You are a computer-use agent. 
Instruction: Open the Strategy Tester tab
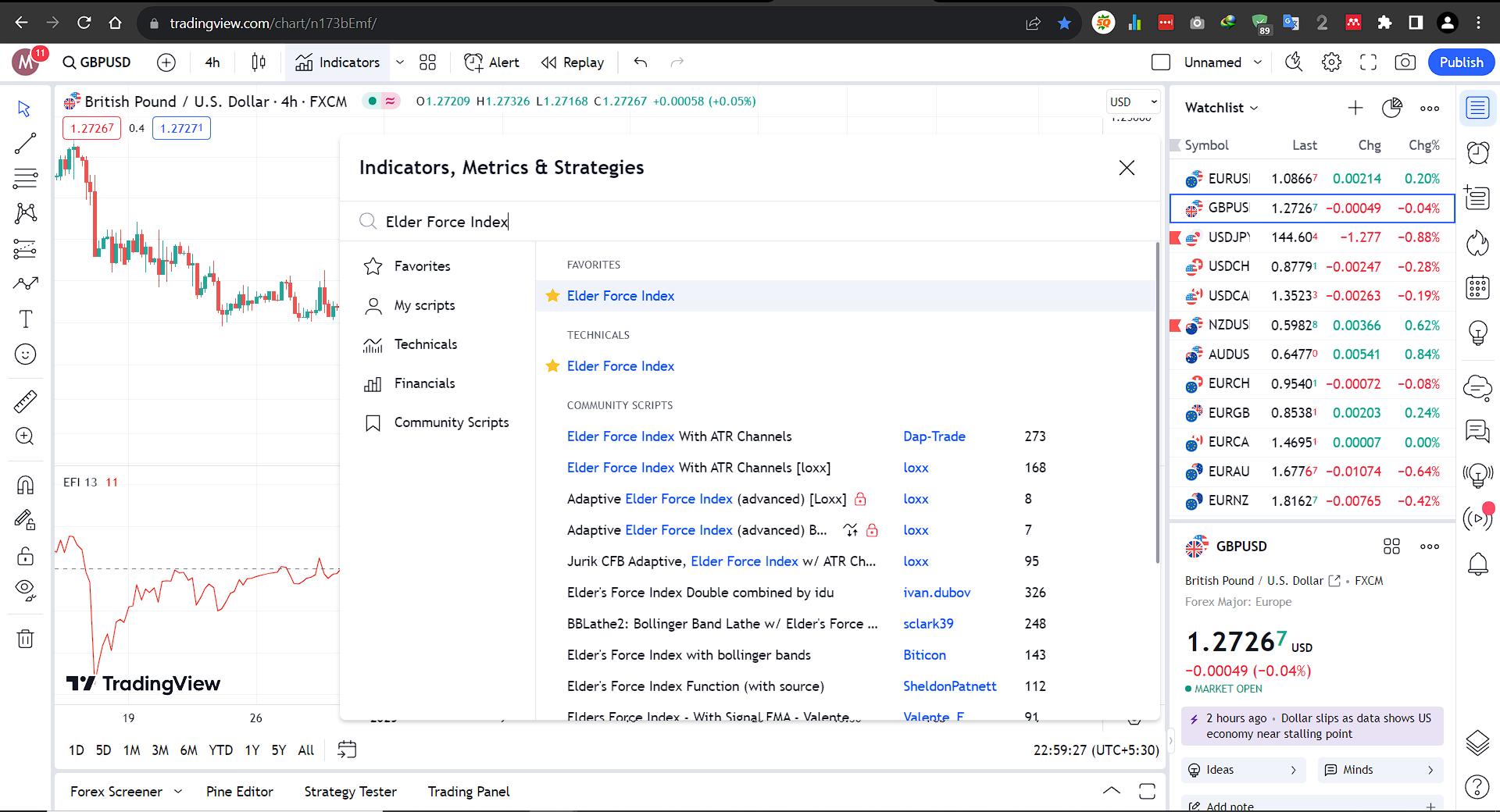350,792
